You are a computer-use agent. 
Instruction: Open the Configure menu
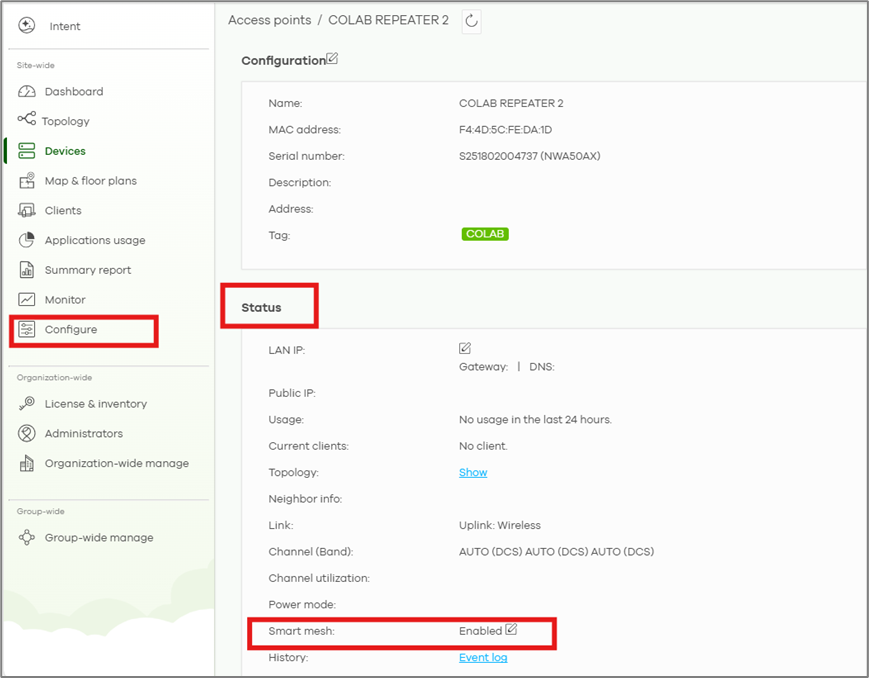pyautogui.click(x=71, y=329)
